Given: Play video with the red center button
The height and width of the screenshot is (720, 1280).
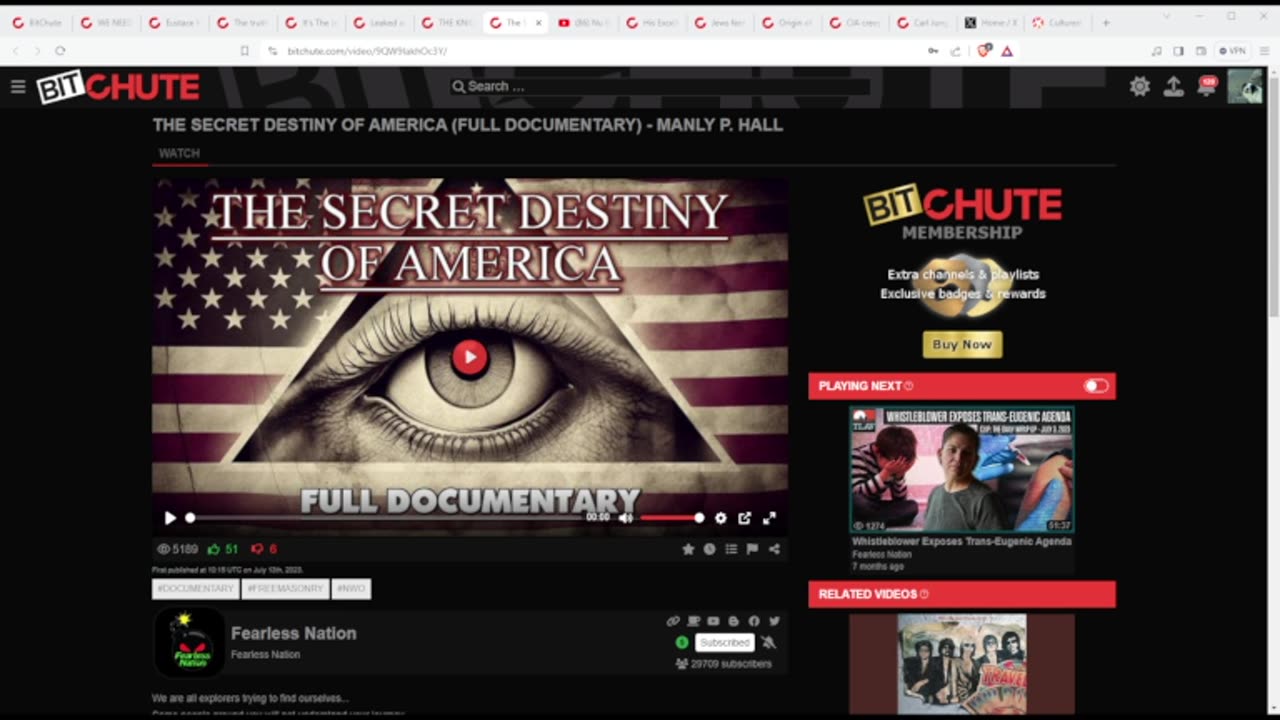Looking at the screenshot, I should point(469,357).
